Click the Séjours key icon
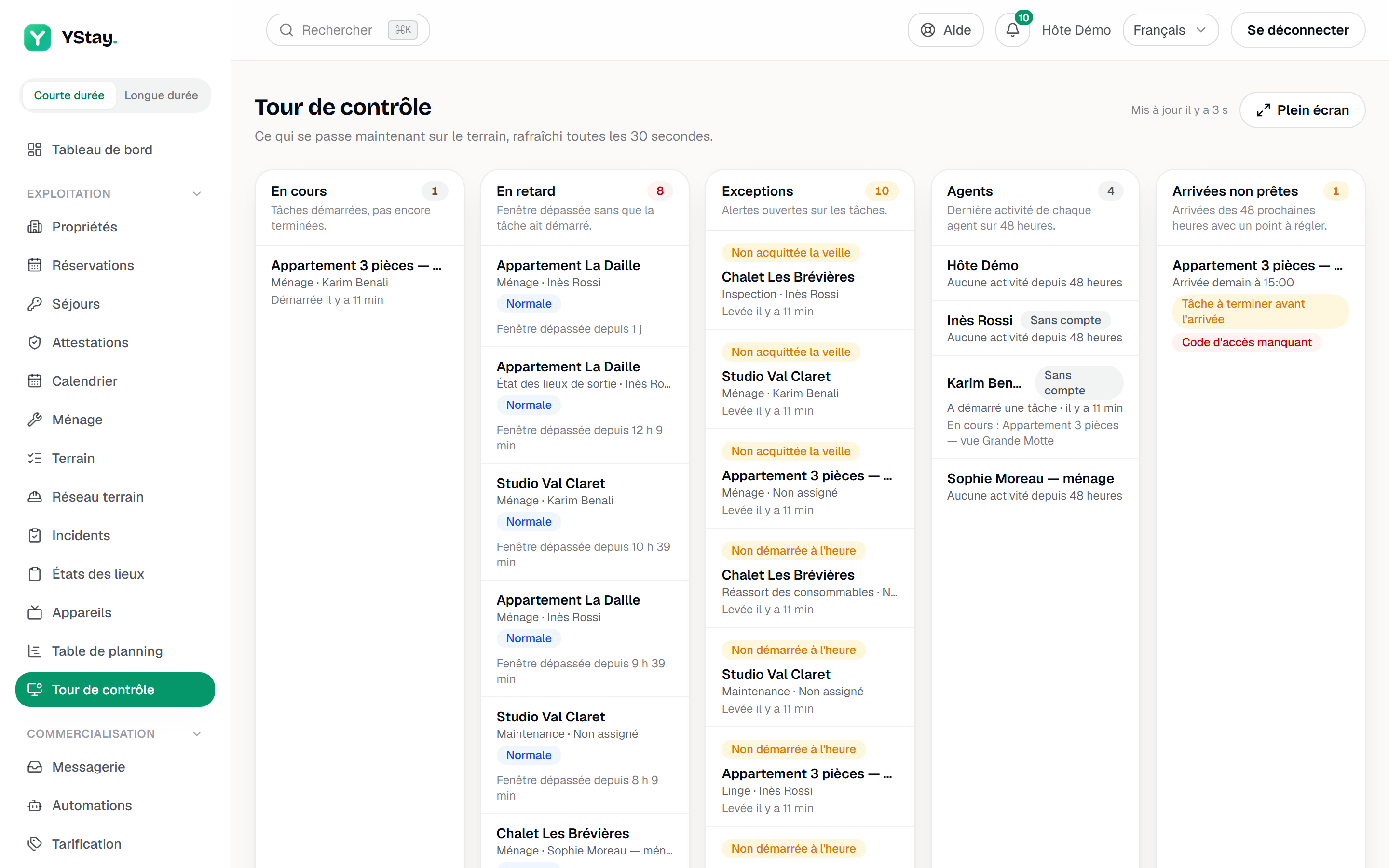The width and height of the screenshot is (1389, 868). [x=34, y=304]
